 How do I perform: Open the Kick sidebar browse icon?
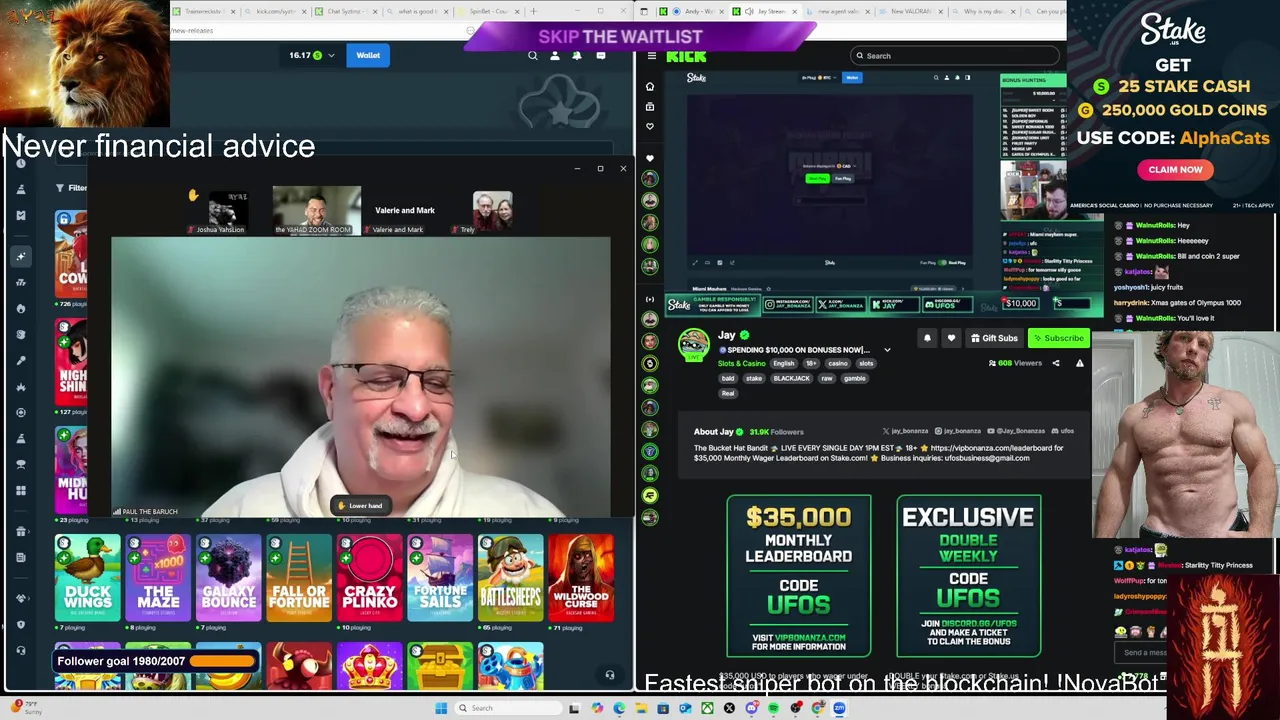650,106
